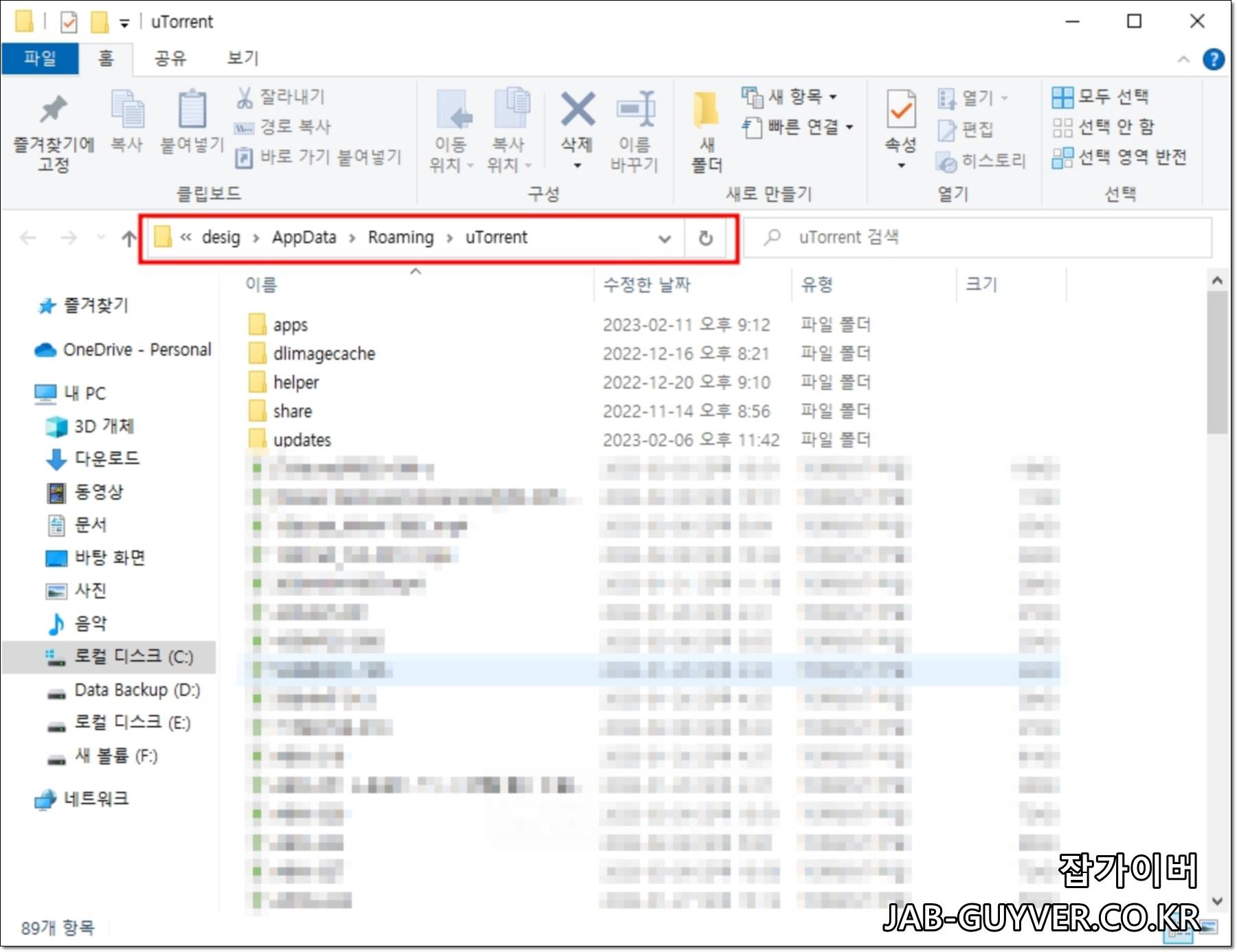Click the Edit (편집) command

tap(966, 130)
